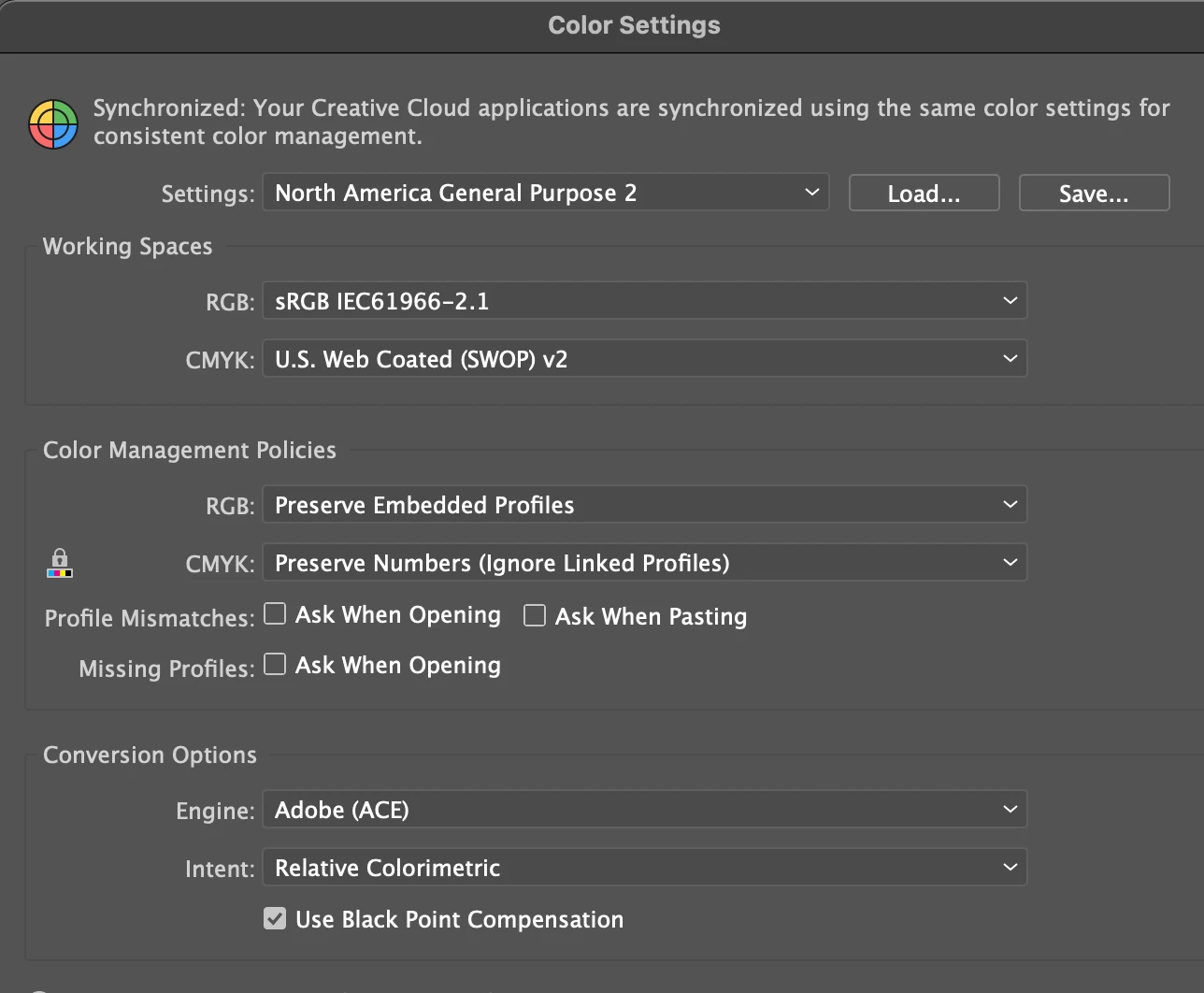Click the Profile Mismatches label

pyautogui.click(x=150, y=618)
